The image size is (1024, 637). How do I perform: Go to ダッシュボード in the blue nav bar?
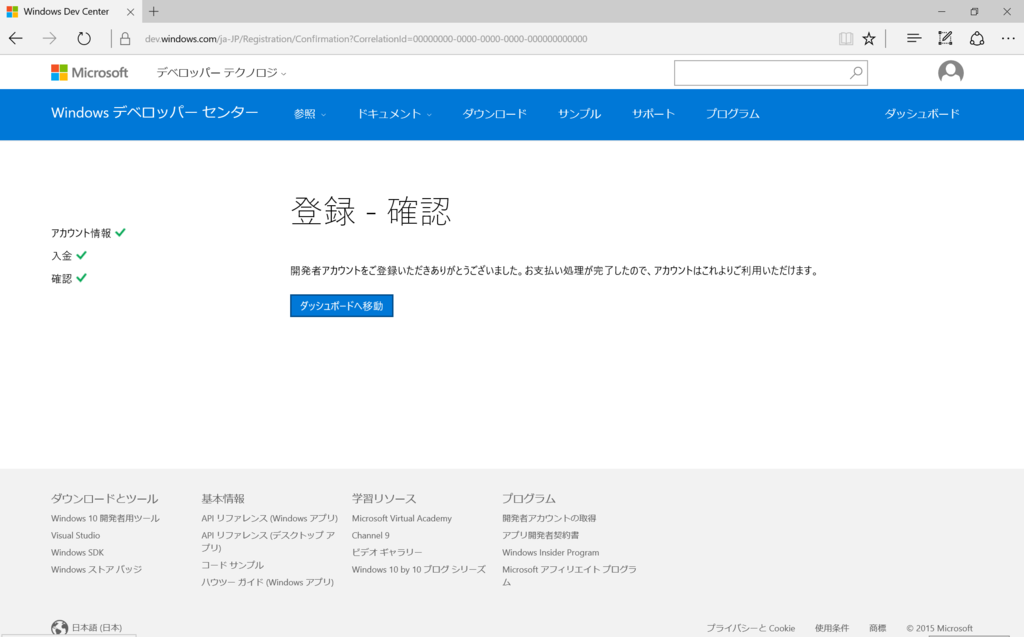(x=922, y=114)
